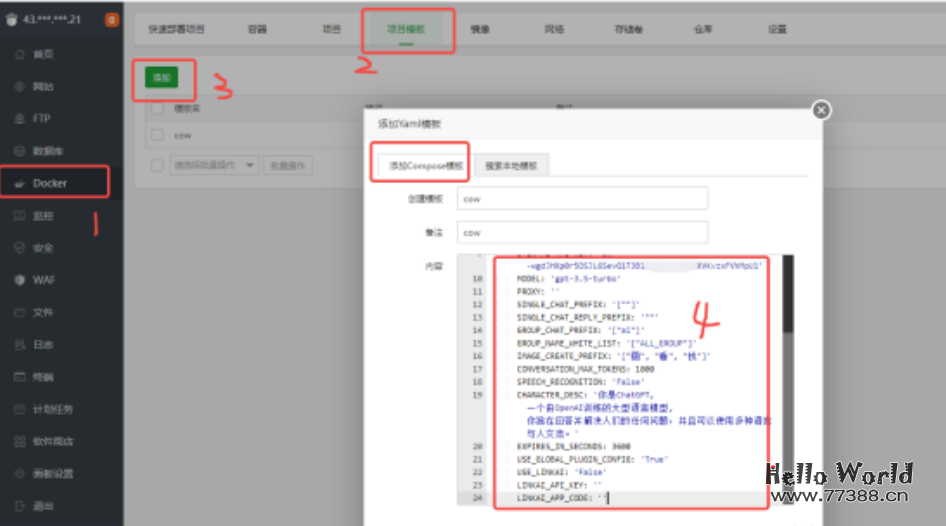Tick the checkbox beside the batch action dropdown
The width and height of the screenshot is (946, 526).
tap(157, 165)
